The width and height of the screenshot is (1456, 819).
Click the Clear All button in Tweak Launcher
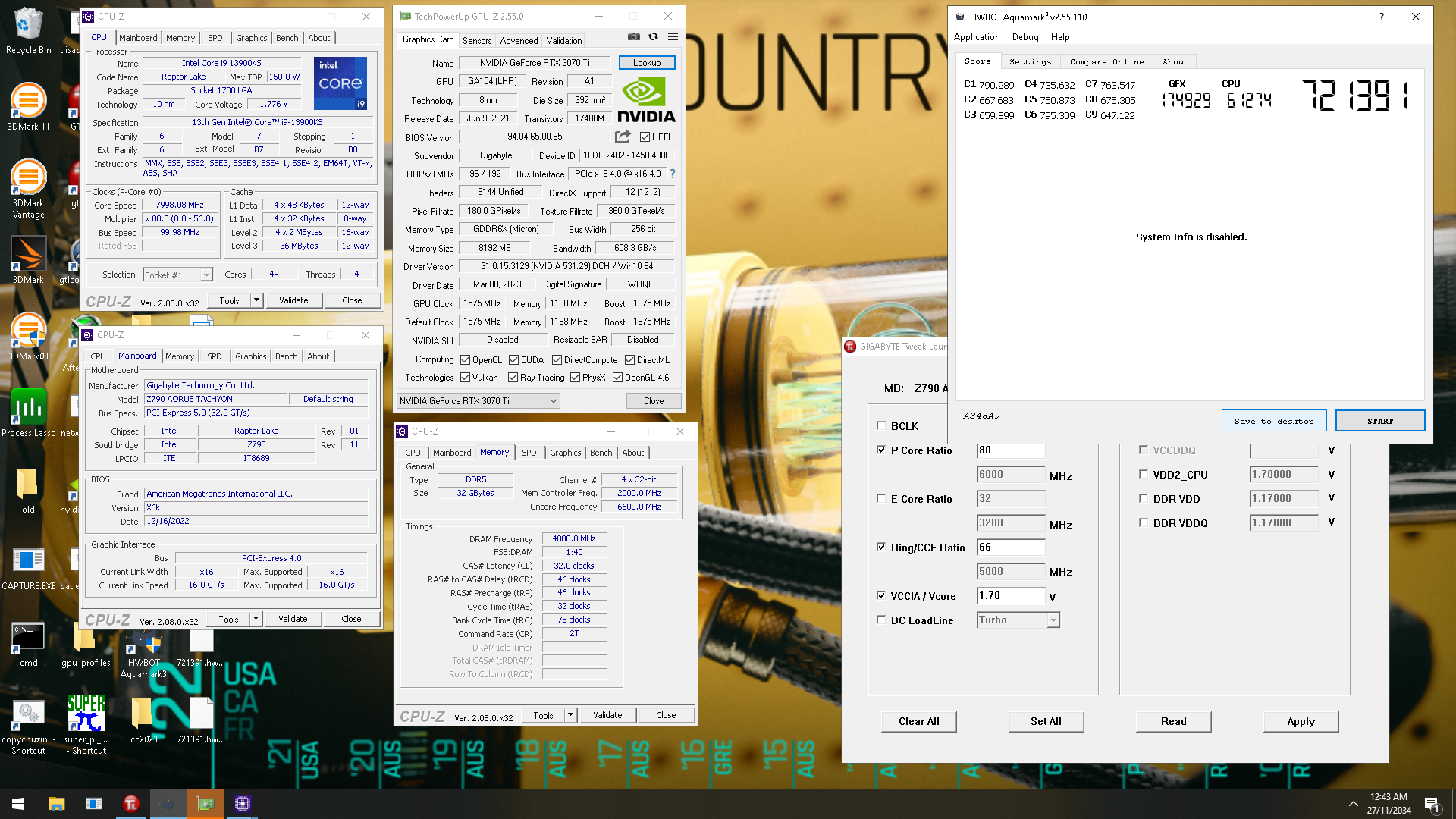point(918,721)
